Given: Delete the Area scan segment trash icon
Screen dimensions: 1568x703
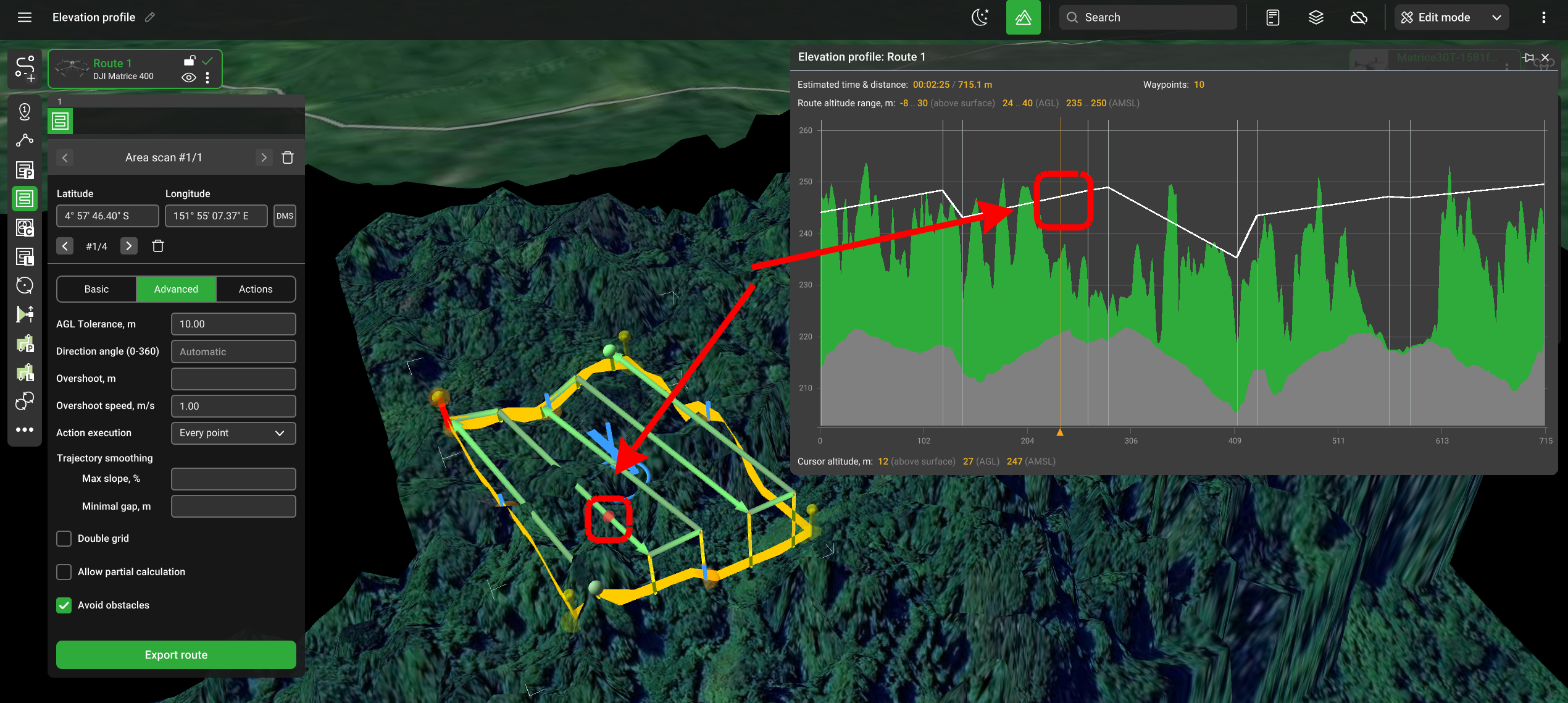Looking at the screenshot, I should click(x=288, y=158).
